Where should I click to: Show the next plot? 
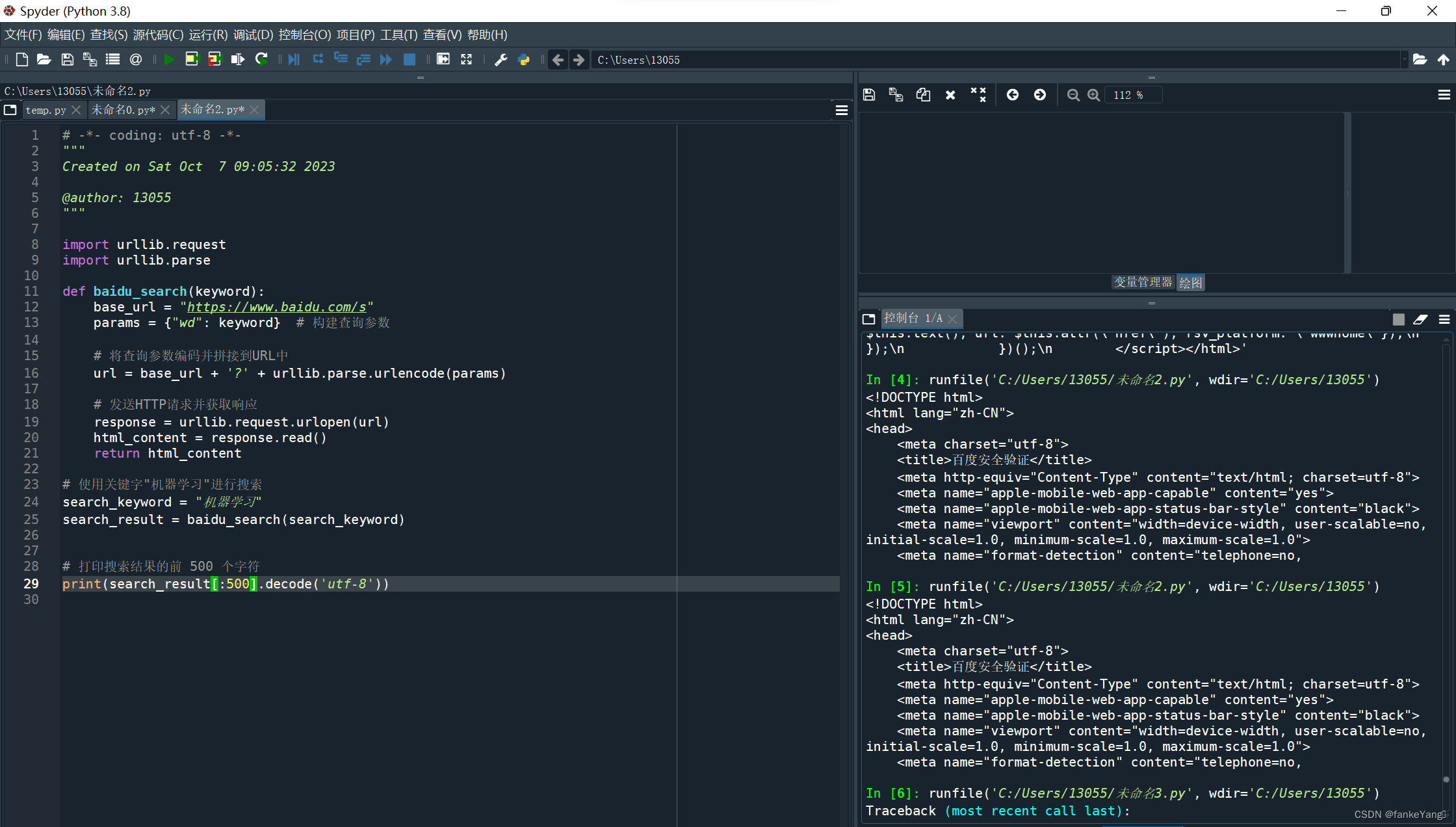coord(1040,95)
